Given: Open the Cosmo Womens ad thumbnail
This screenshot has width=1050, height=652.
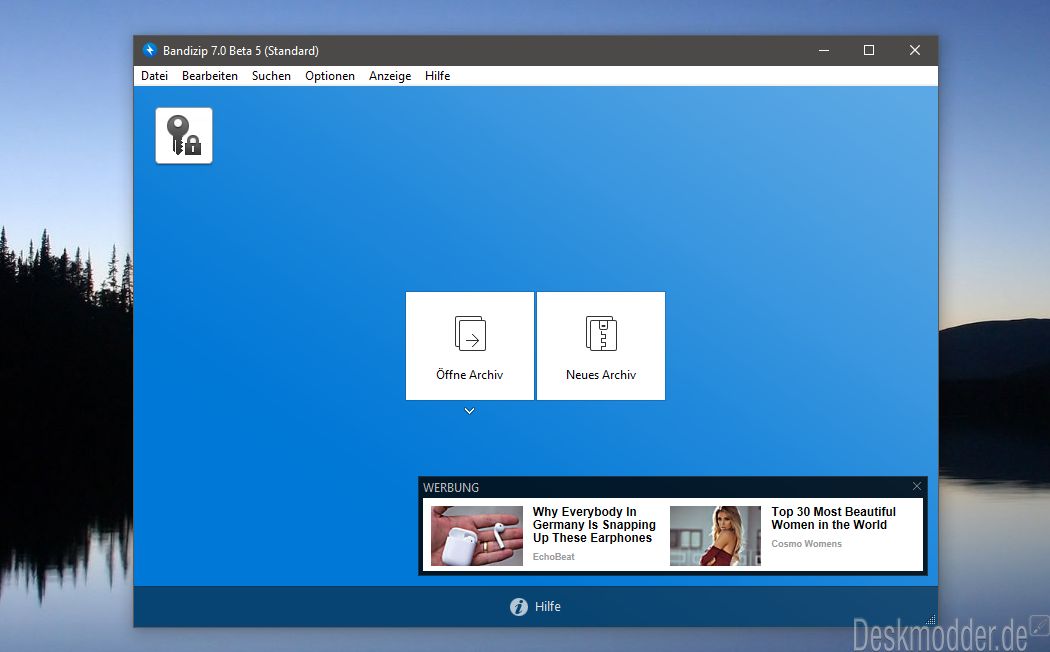Looking at the screenshot, I should 715,536.
